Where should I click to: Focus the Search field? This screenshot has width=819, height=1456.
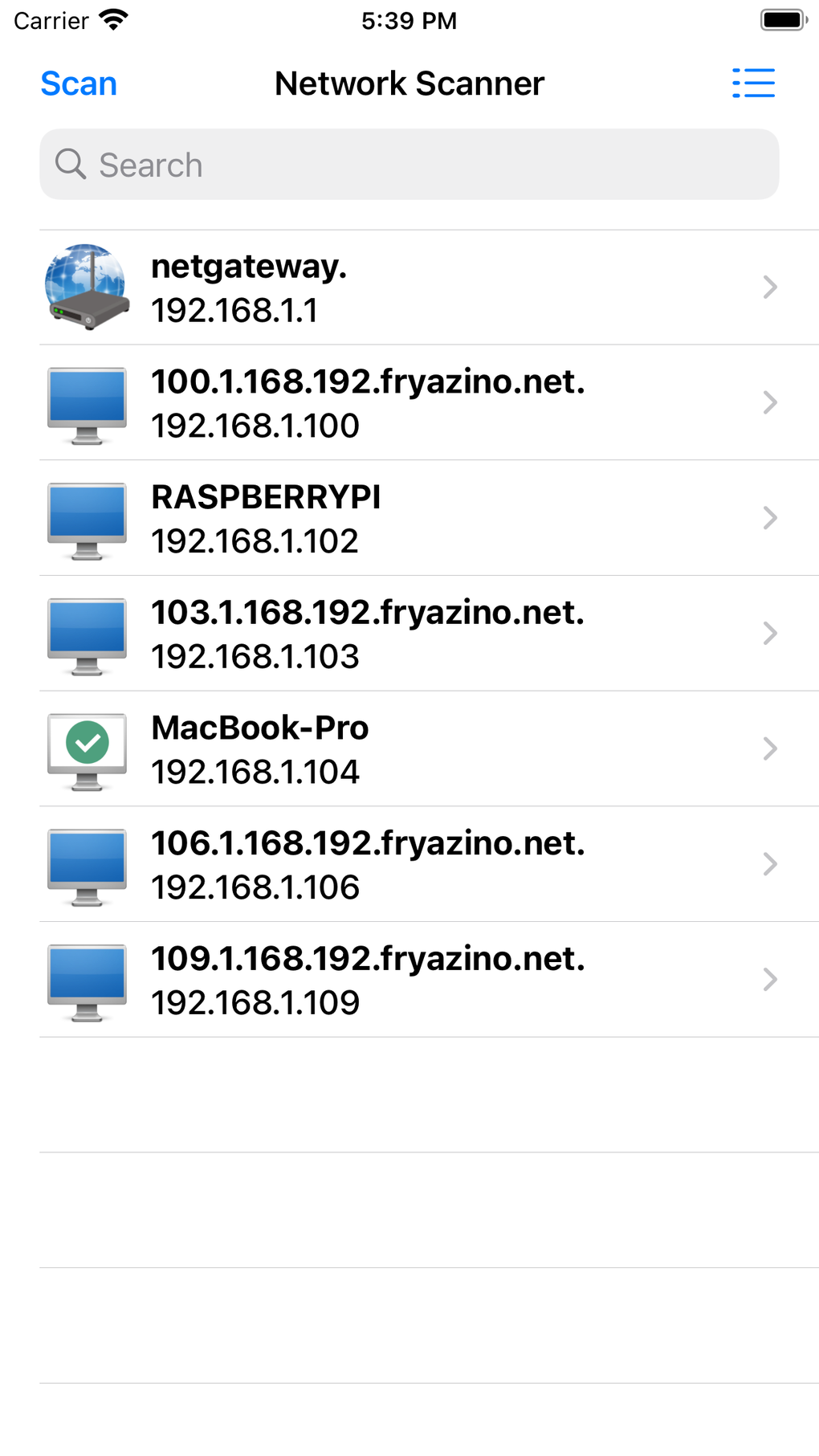click(x=409, y=165)
